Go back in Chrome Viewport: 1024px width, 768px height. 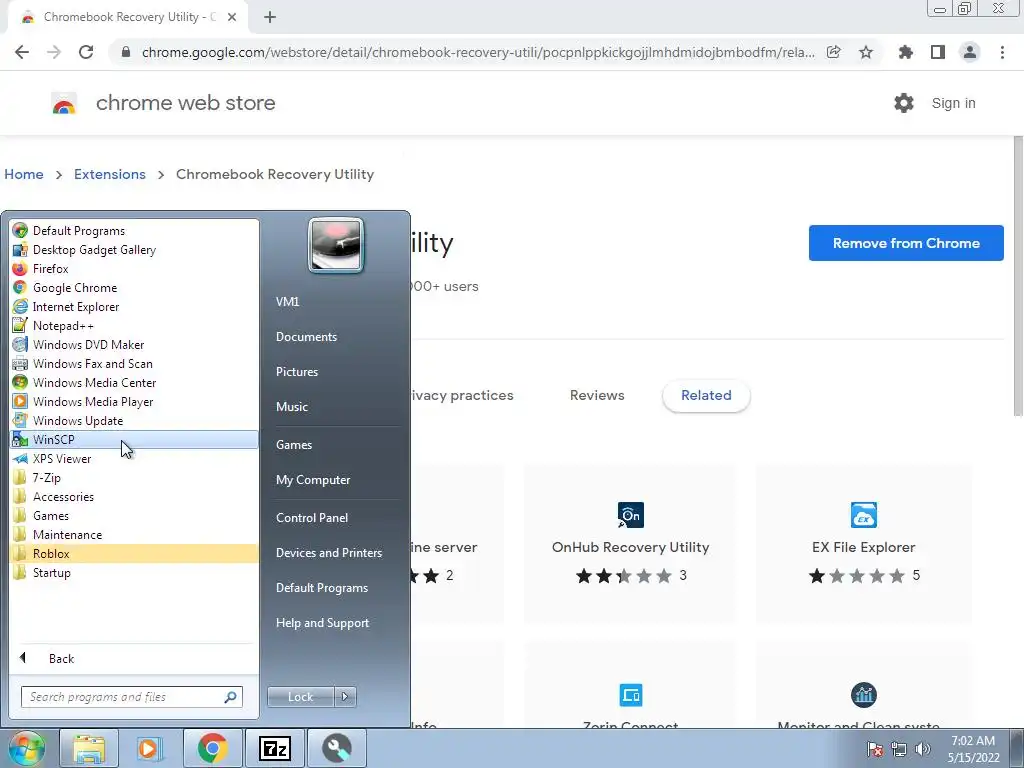[x=22, y=52]
